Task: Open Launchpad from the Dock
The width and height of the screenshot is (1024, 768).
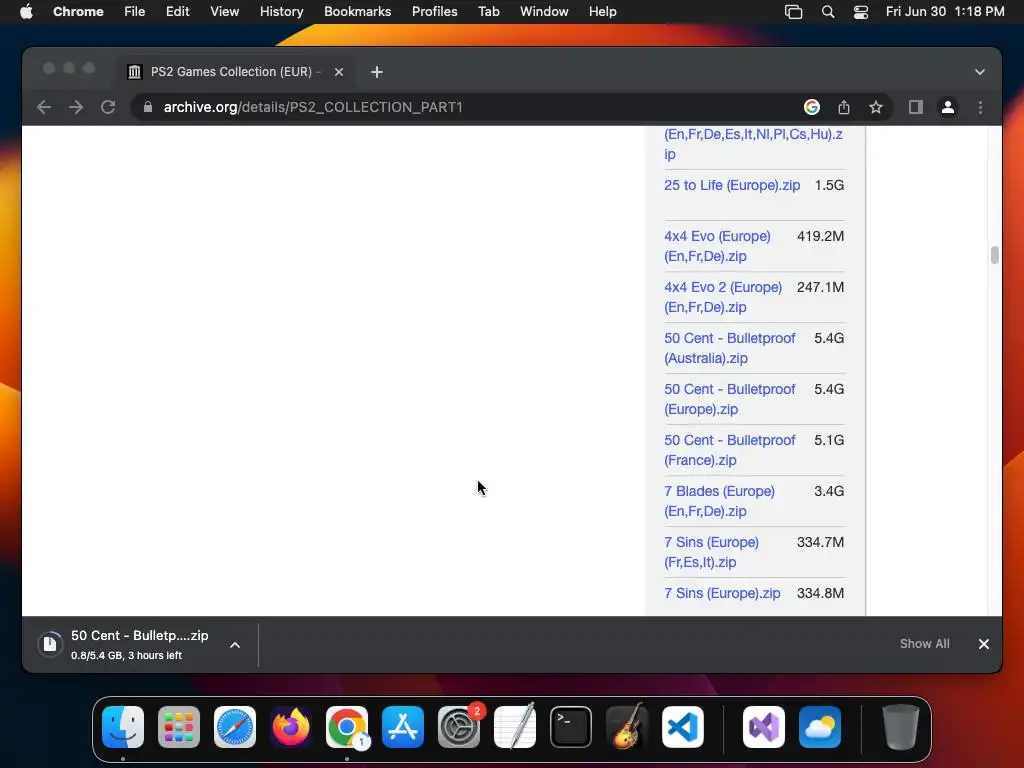Action: [179, 727]
